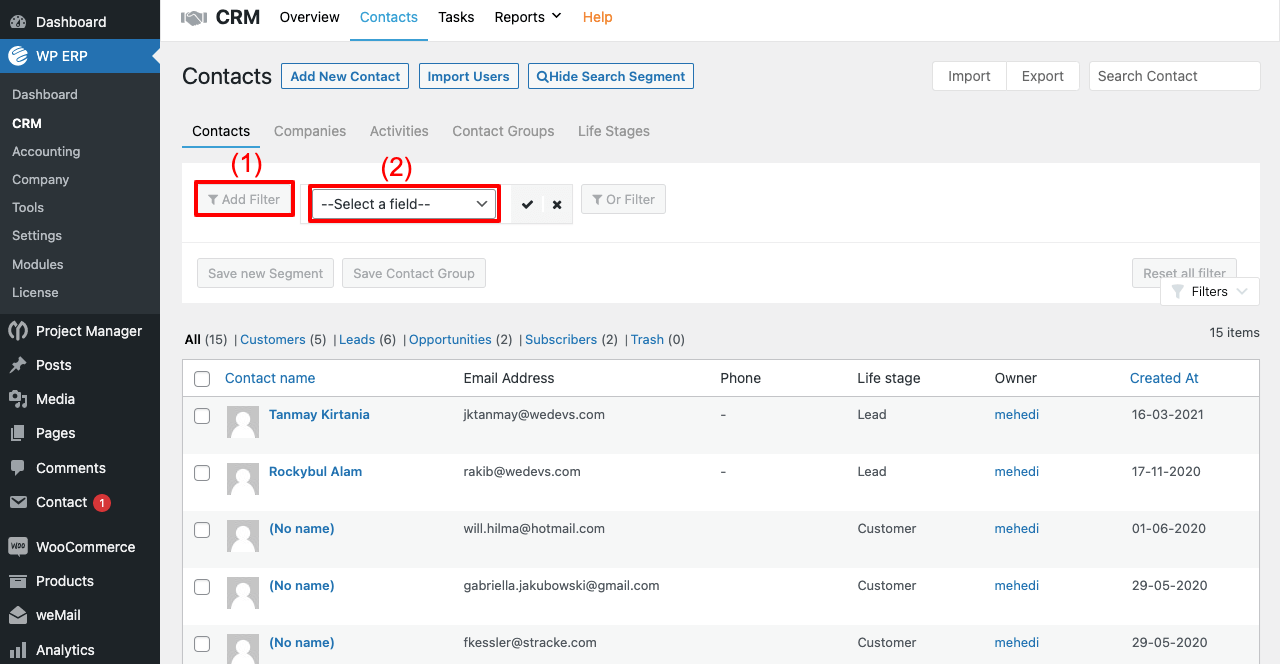Check the select-all contacts checkbox
The width and height of the screenshot is (1280, 664).
click(202, 379)
